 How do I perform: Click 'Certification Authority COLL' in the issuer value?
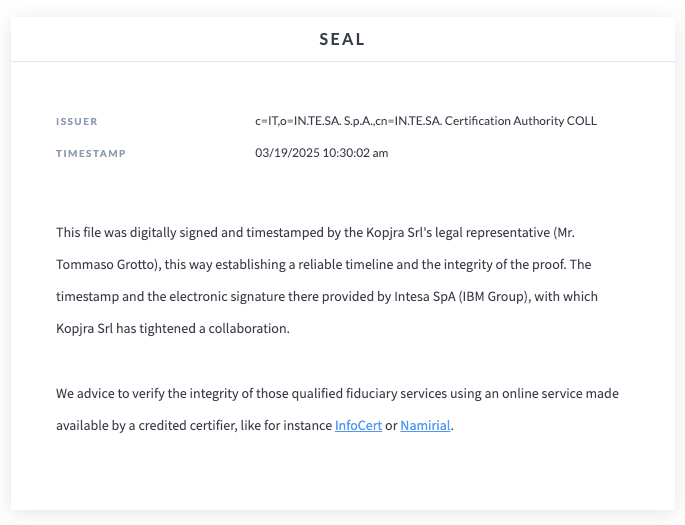[x=521, y=121]
